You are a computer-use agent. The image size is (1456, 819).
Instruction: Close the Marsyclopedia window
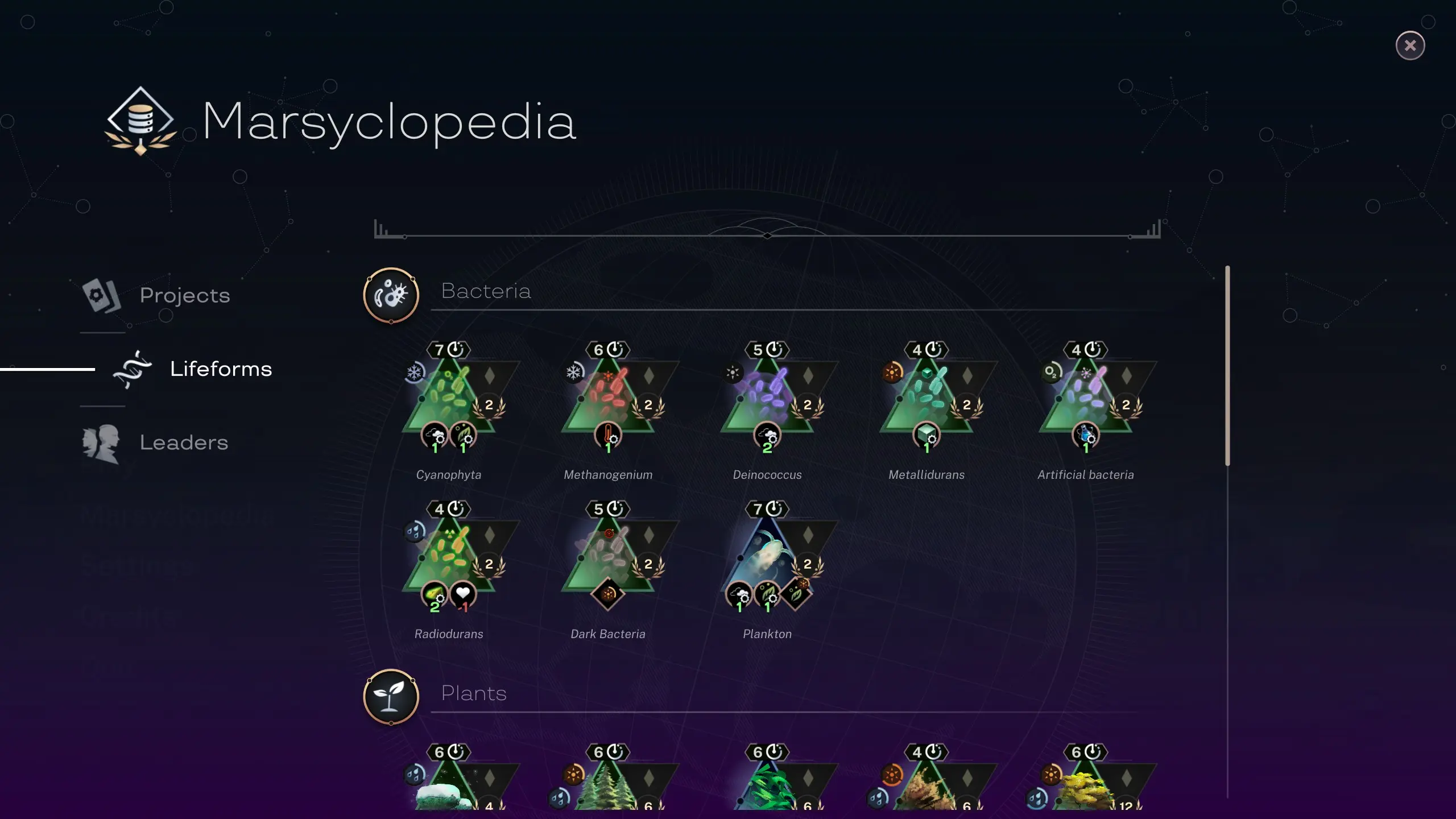[1410, 45]
